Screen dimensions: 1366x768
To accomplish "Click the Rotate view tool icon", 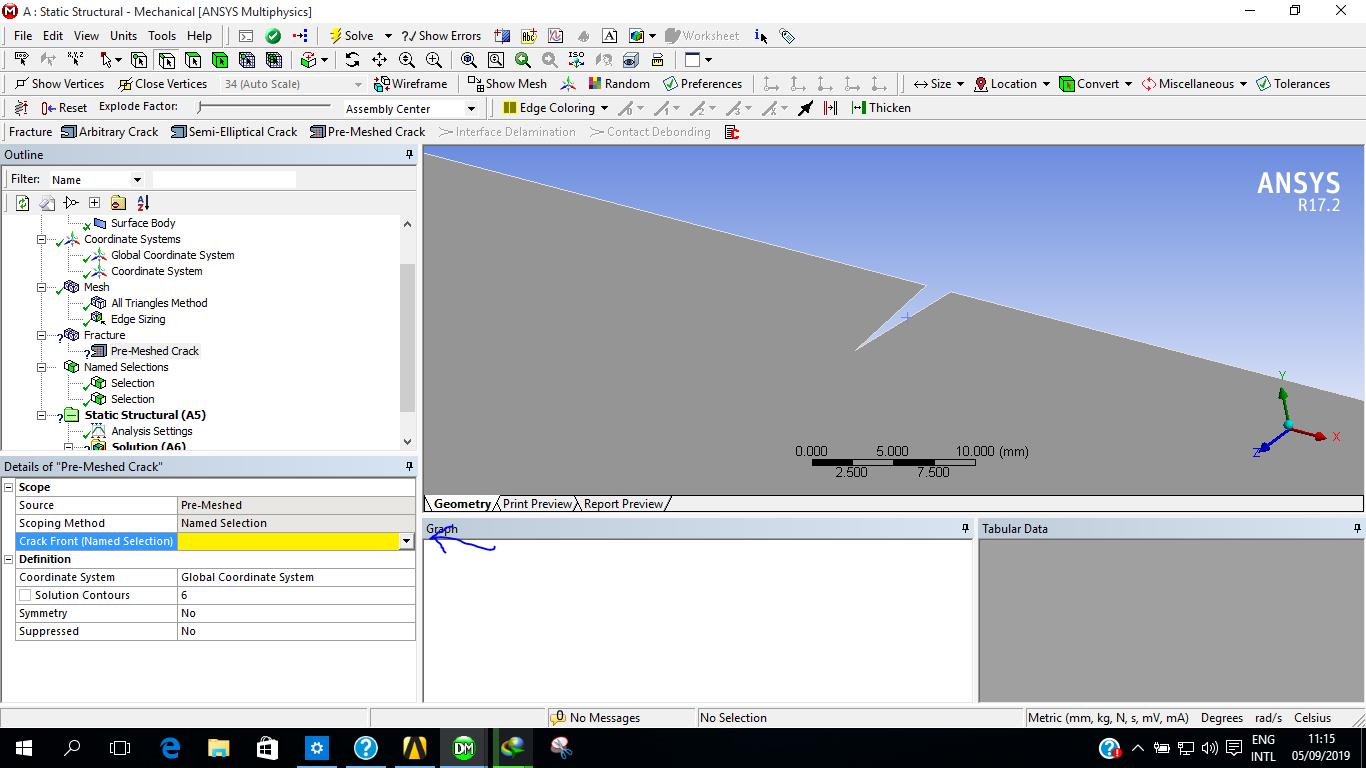I will click(352, 60).
